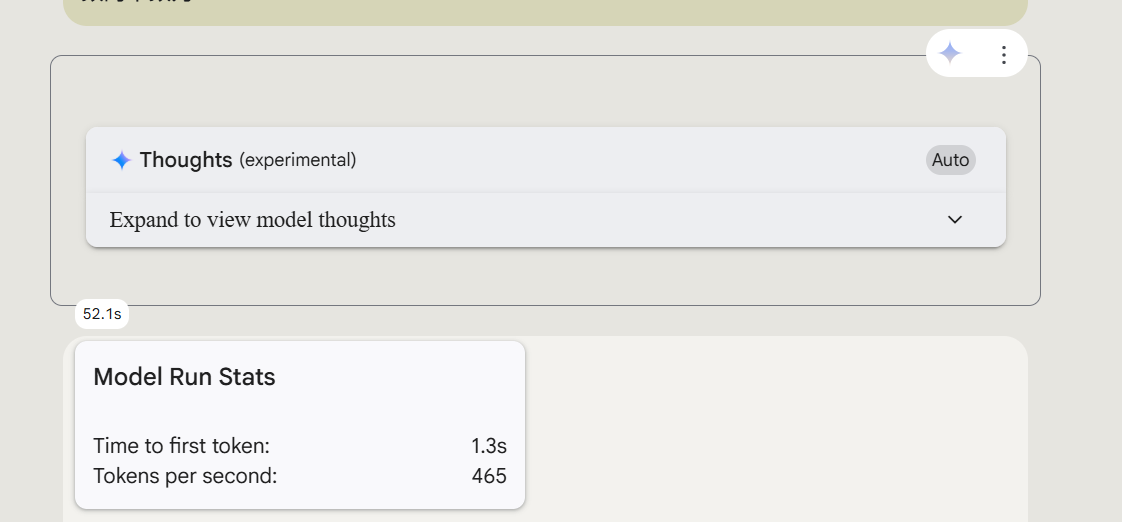Select the 'Tokens per second' label
1122x522 pixels.
[x=185, y=475]
